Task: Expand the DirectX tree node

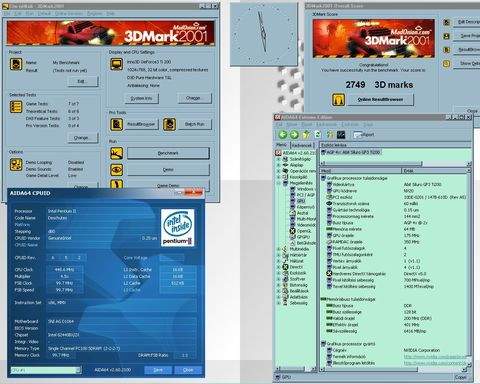Action: [x=278, y=267]
